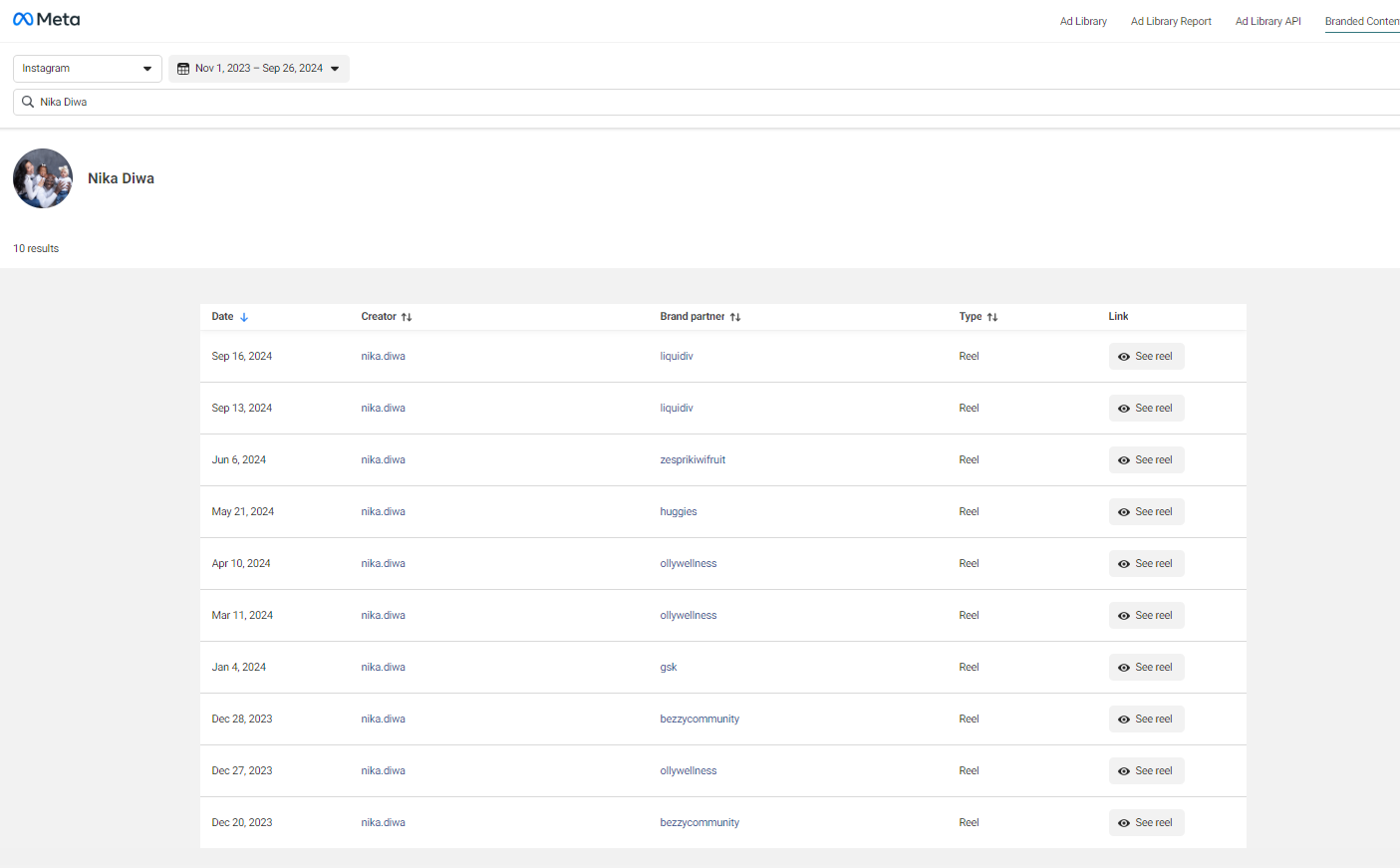1400x868 pixels.
Task: Click the Nika Diwa profile name heading
Action: [x=121, y=178]
